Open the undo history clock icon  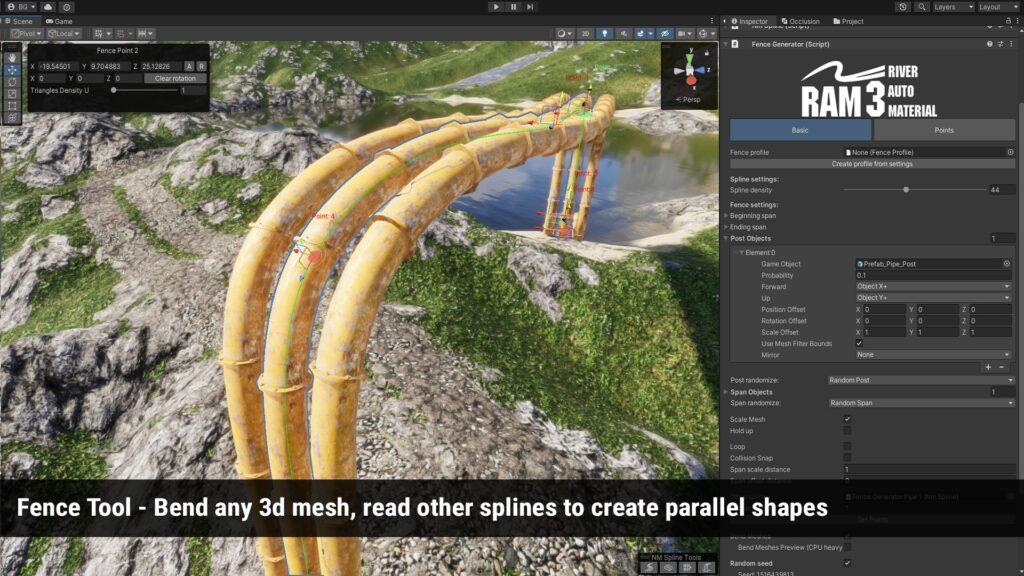(x=903, y=7)
